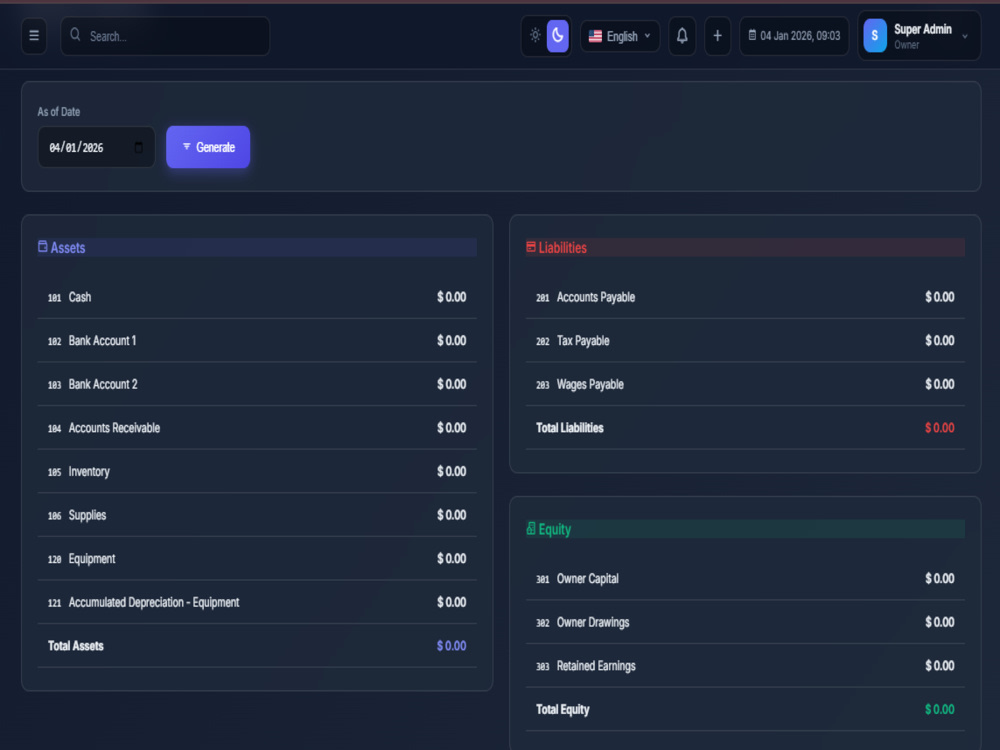Screen dimensions: 1000x750
Task: Select the Liabilities heading
Action: pos(562,247)
